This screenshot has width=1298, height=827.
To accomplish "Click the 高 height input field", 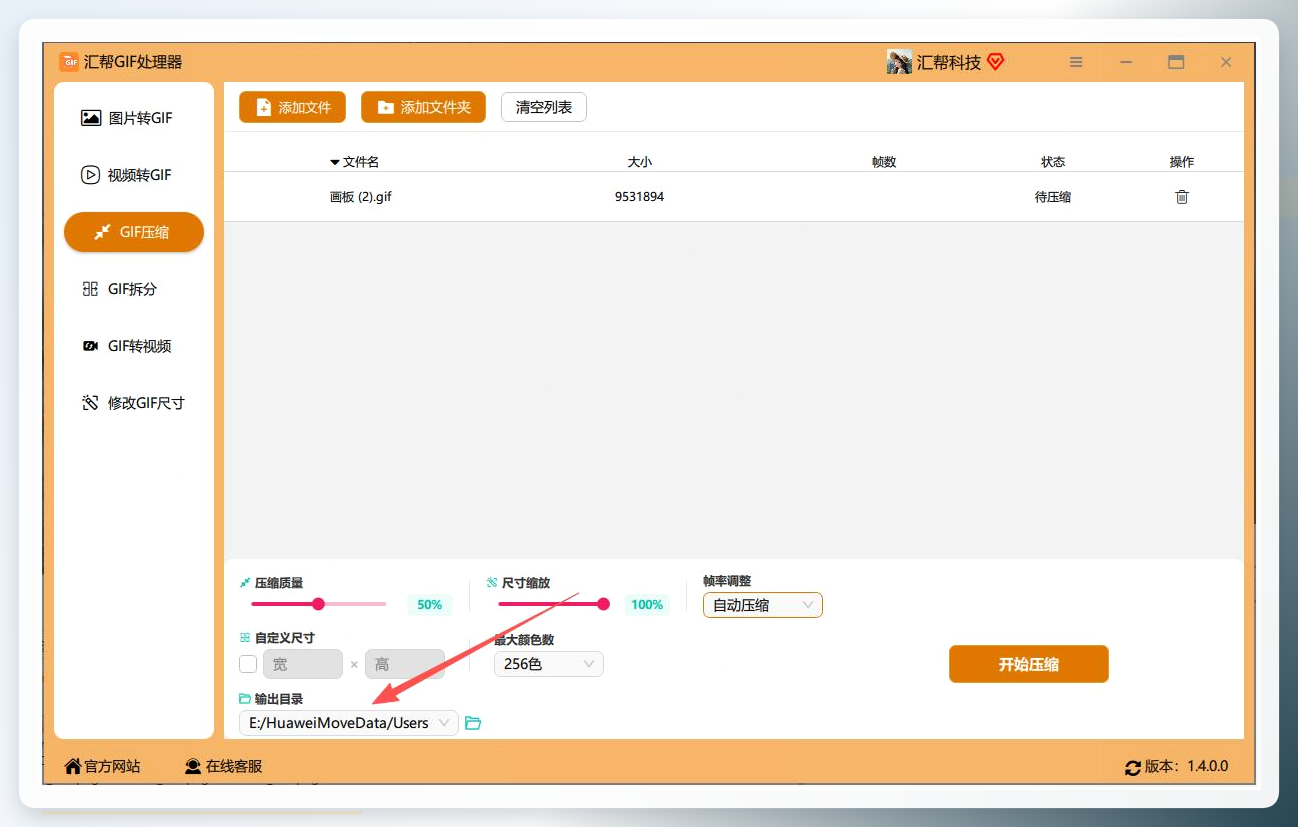I will [404, 664].
